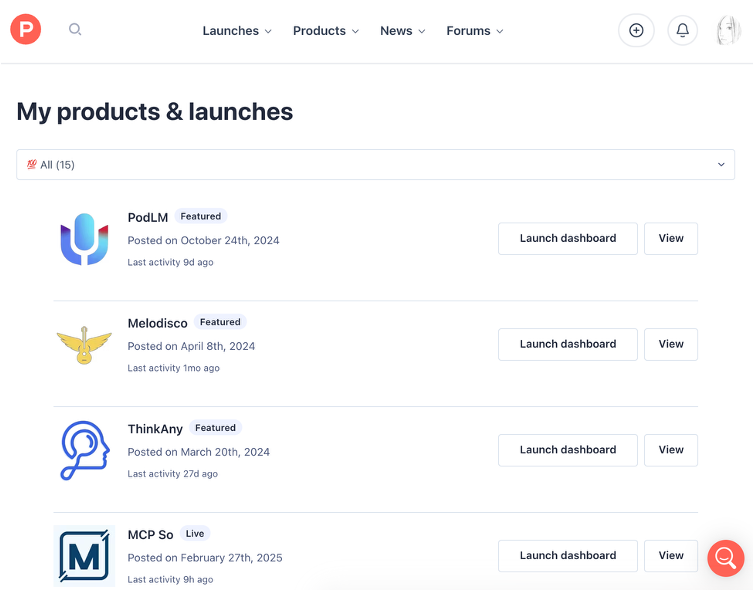Open the News dropdown menu
Viewport: 754px width, 590px height.
[402, 31]
